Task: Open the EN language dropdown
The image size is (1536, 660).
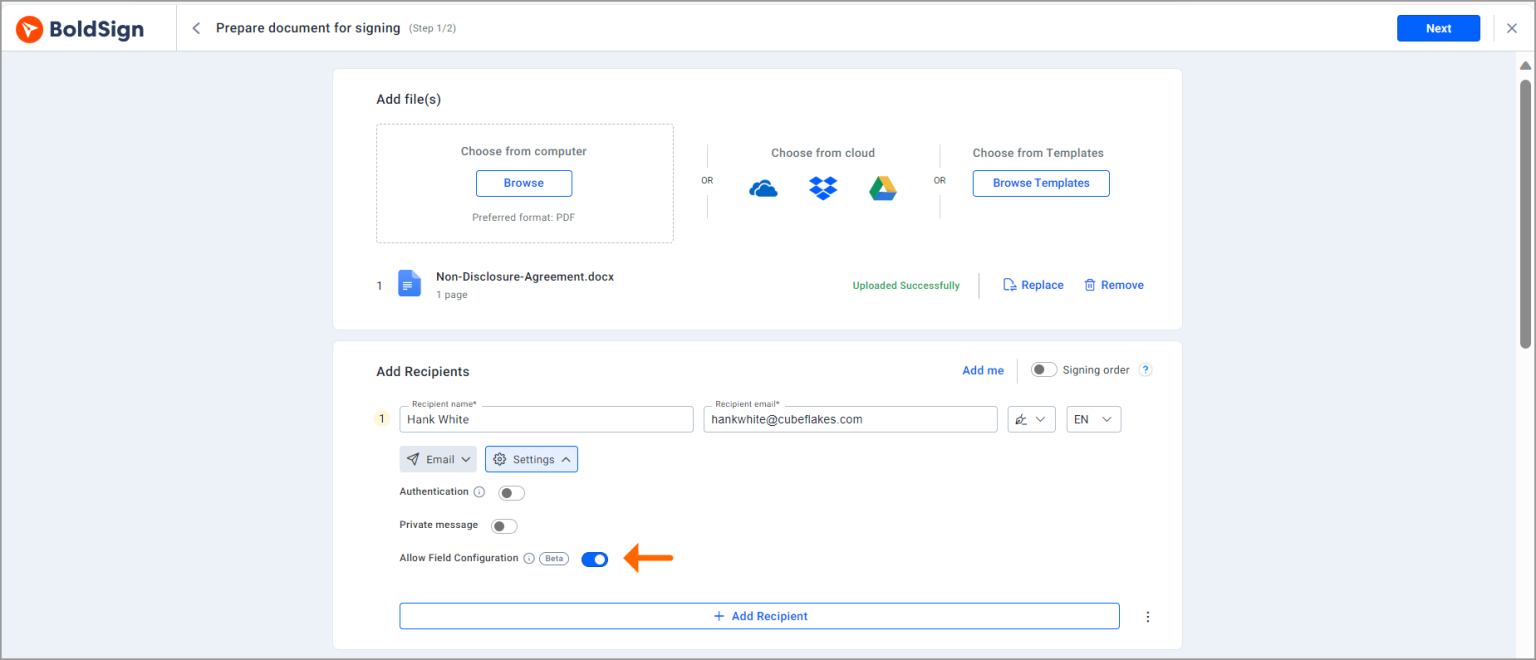Action: point(1093,420)
